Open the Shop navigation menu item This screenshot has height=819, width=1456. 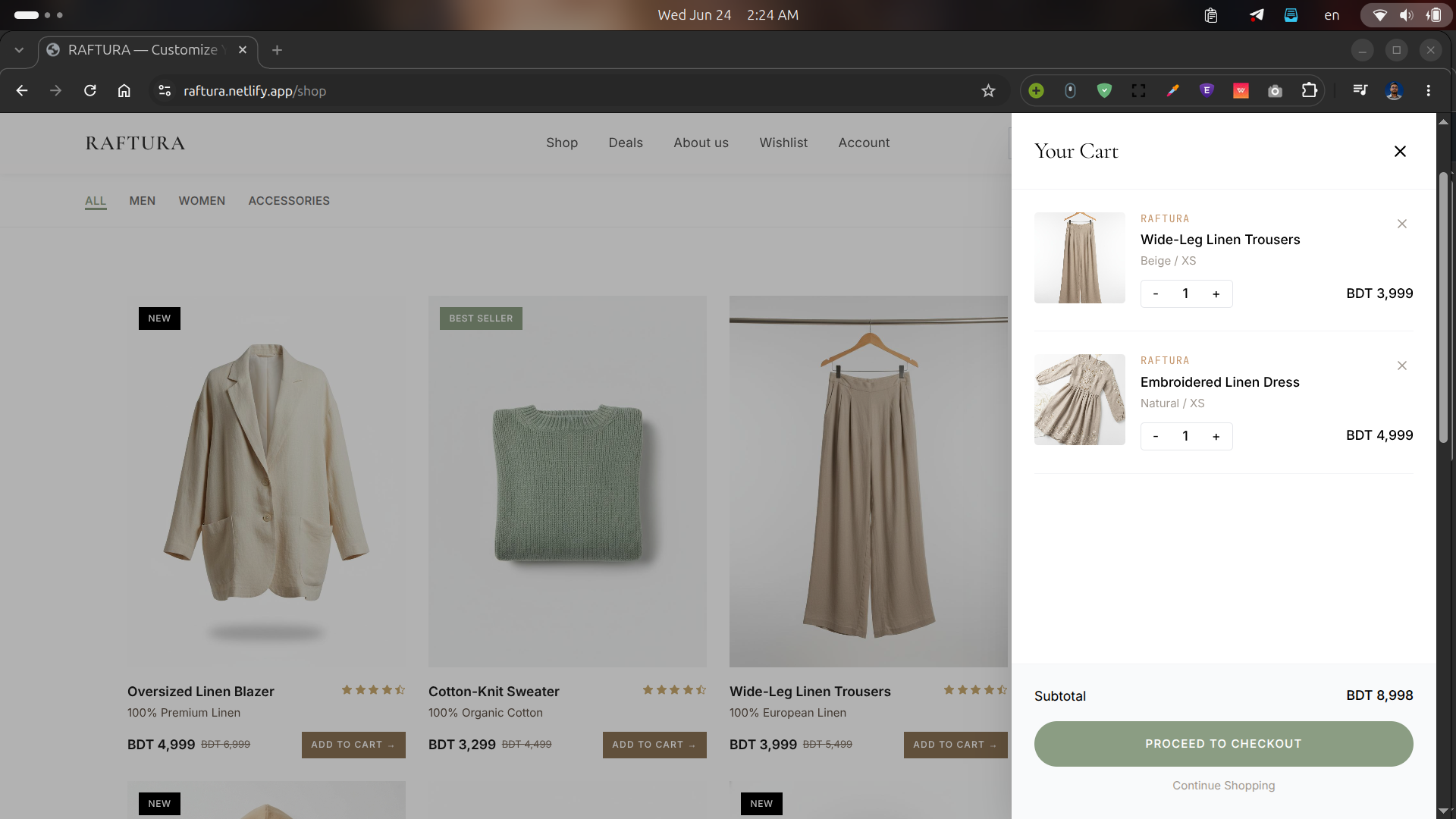coord(562,143)
